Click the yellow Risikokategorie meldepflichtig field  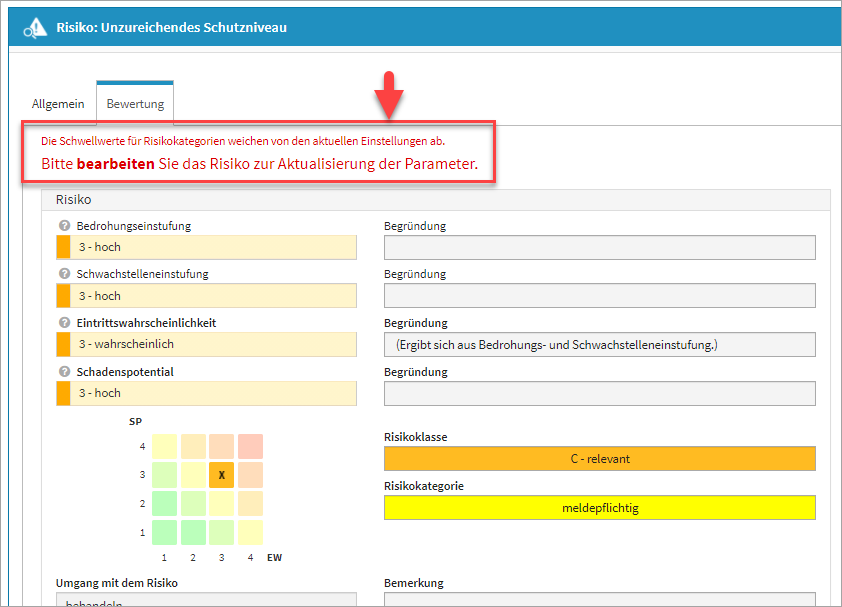pos(599,507)
